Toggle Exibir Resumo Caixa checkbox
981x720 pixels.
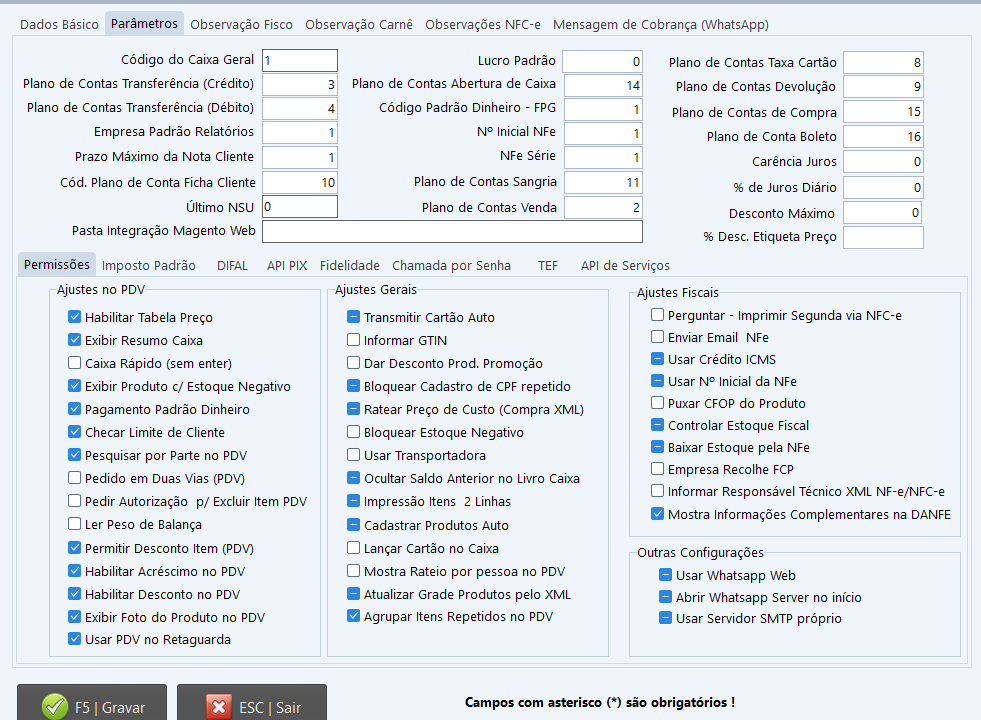point(74,340)
